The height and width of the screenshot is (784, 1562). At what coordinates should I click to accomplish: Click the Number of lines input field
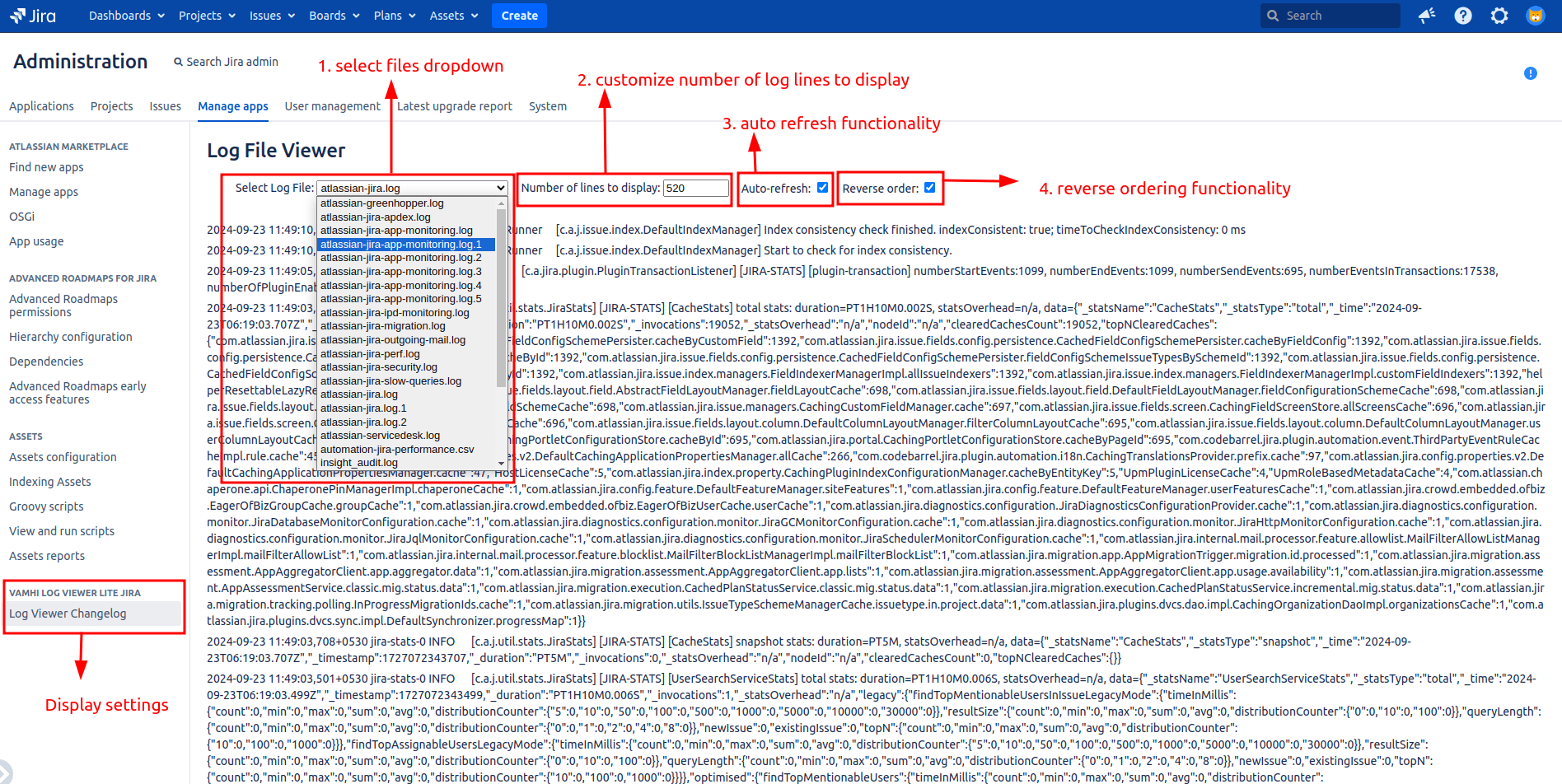click(695, 189)
